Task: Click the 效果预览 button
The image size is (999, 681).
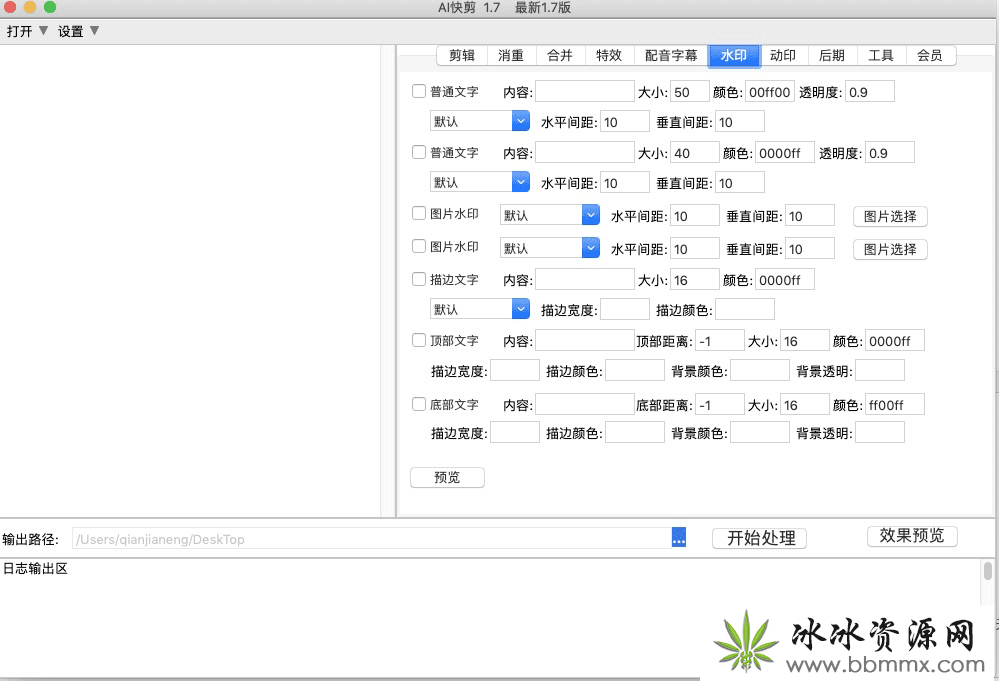Action: tap(911, 536)
